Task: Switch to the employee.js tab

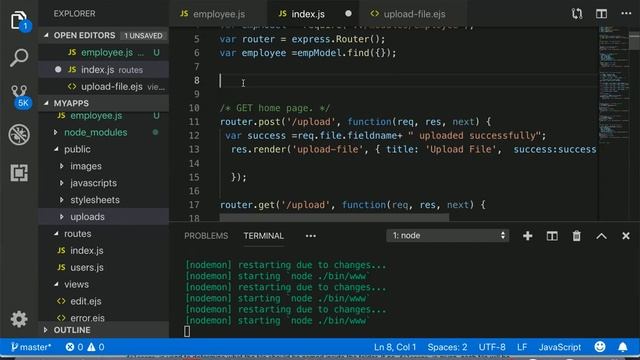Action: pyautogui.click(x=218, y=13)
